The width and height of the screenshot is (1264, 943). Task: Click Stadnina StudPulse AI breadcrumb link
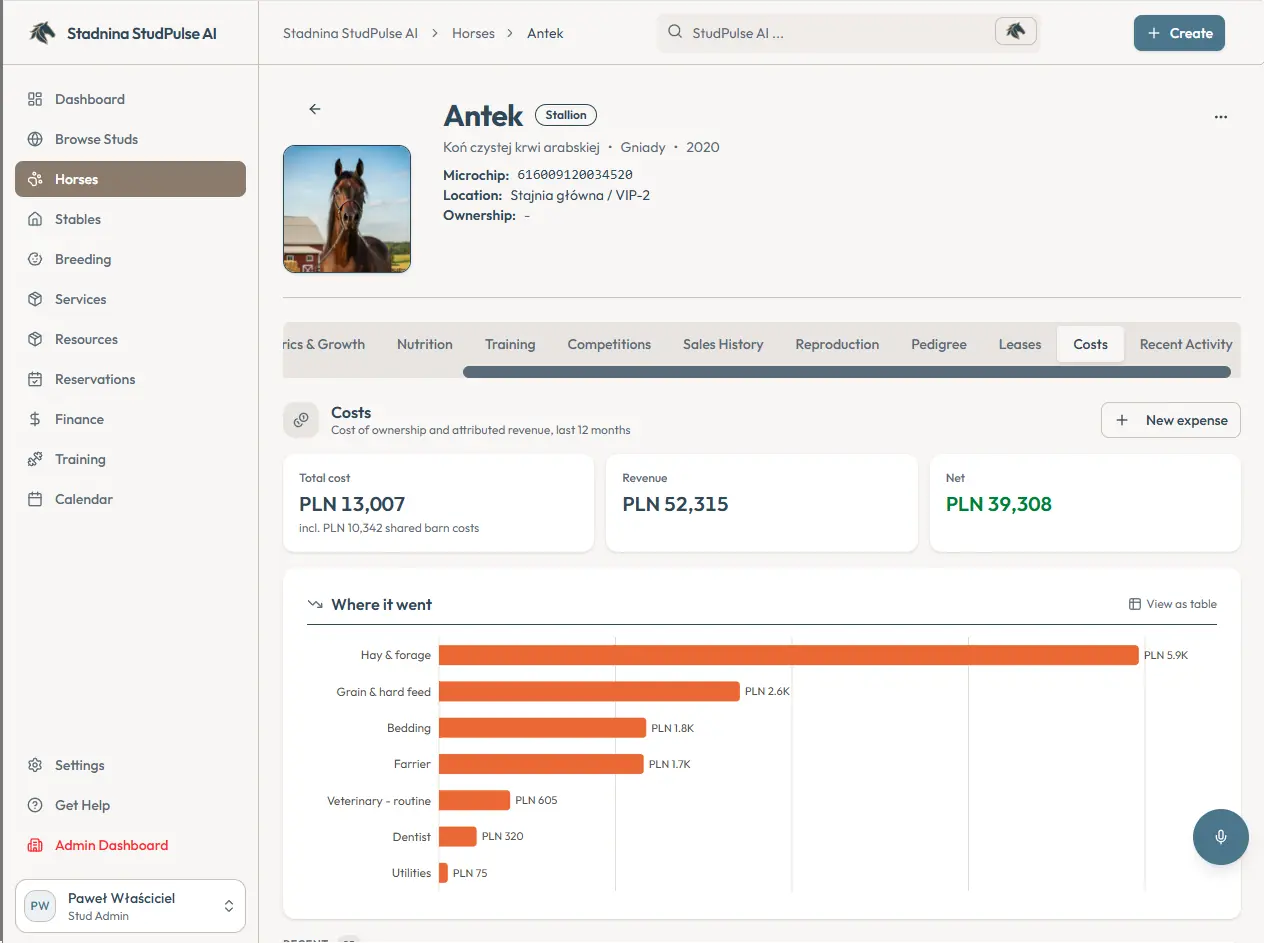350,33
